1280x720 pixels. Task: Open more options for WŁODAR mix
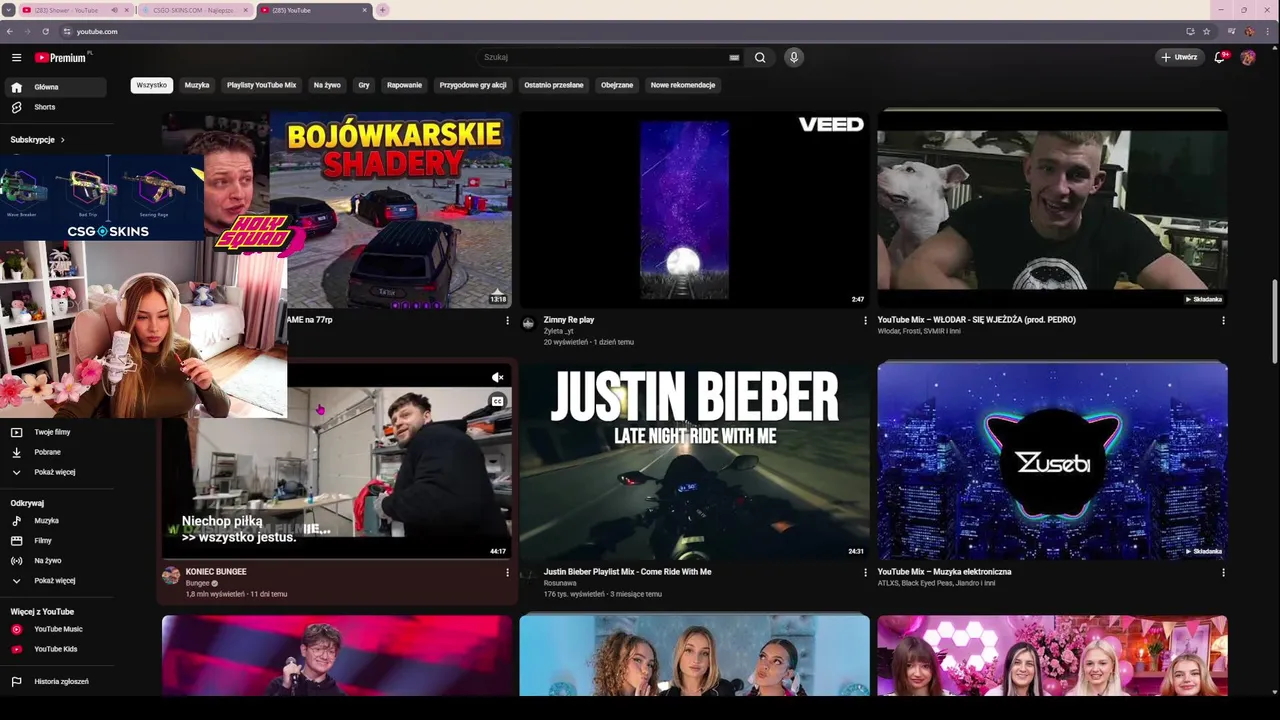click(1223, 320)
